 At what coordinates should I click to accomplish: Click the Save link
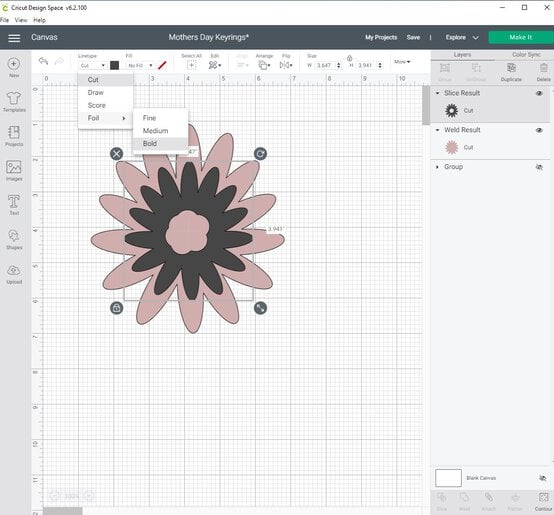pos(413,37)
